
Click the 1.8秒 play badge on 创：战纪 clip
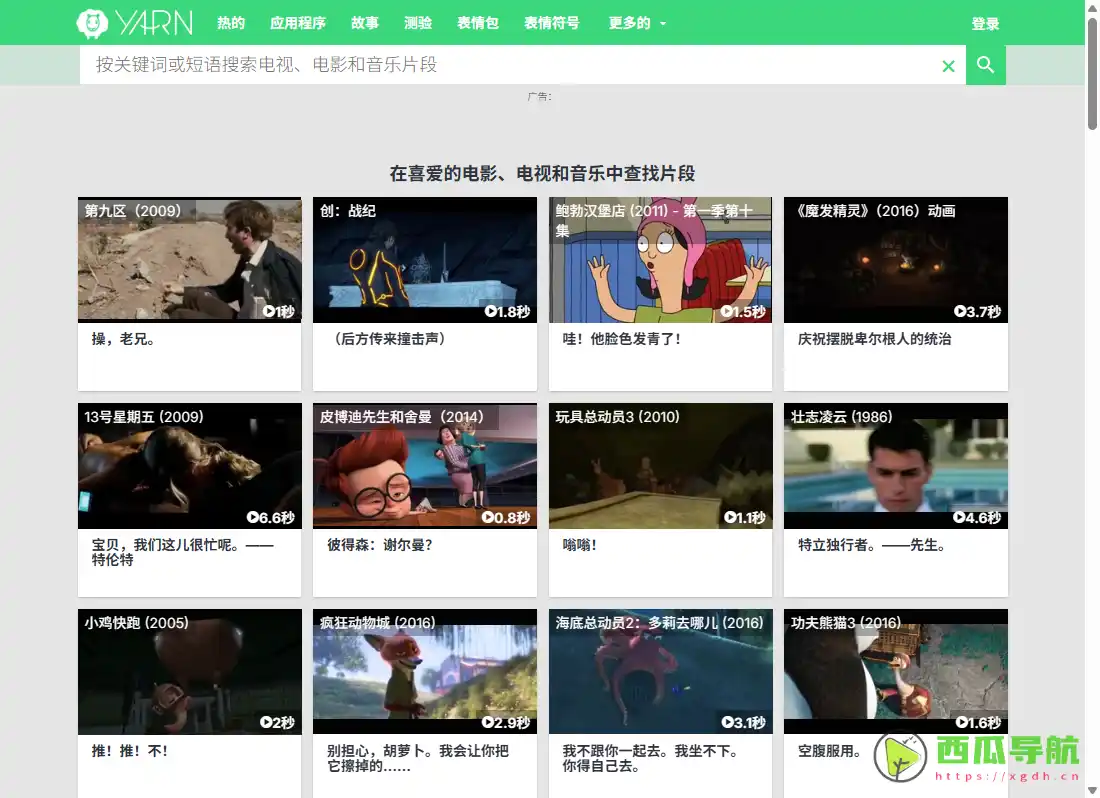[507, 311]
